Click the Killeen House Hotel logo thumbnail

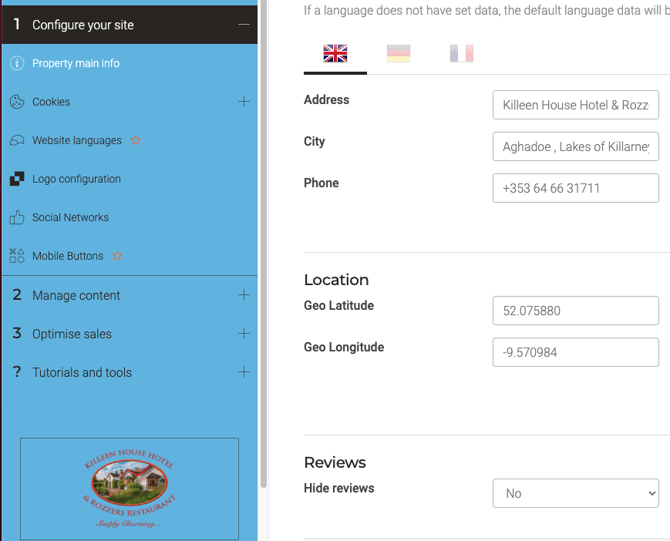(129, 488)
